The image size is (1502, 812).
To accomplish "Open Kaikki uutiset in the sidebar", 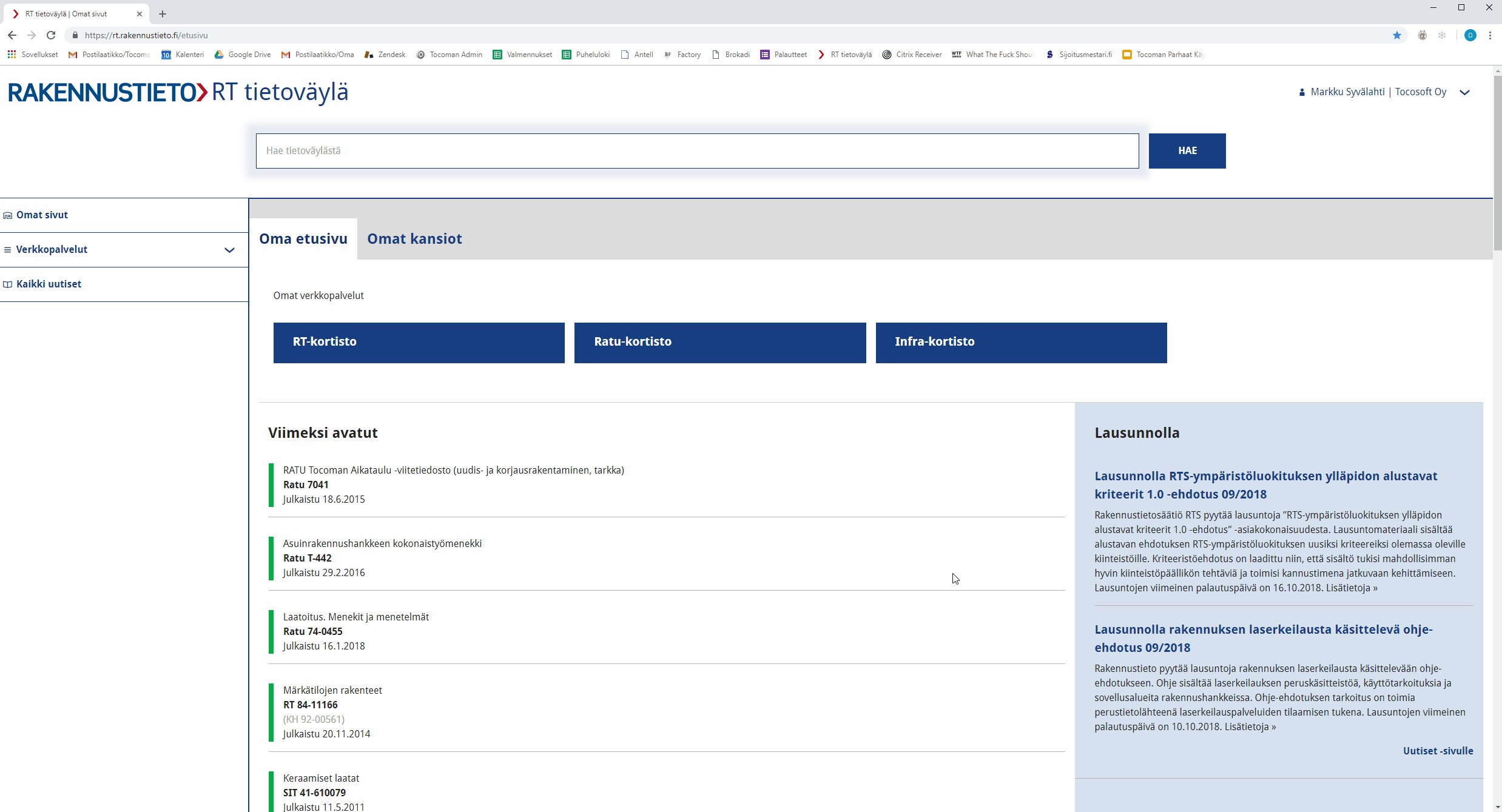I will pyautogui.click(x=49, y=284).
